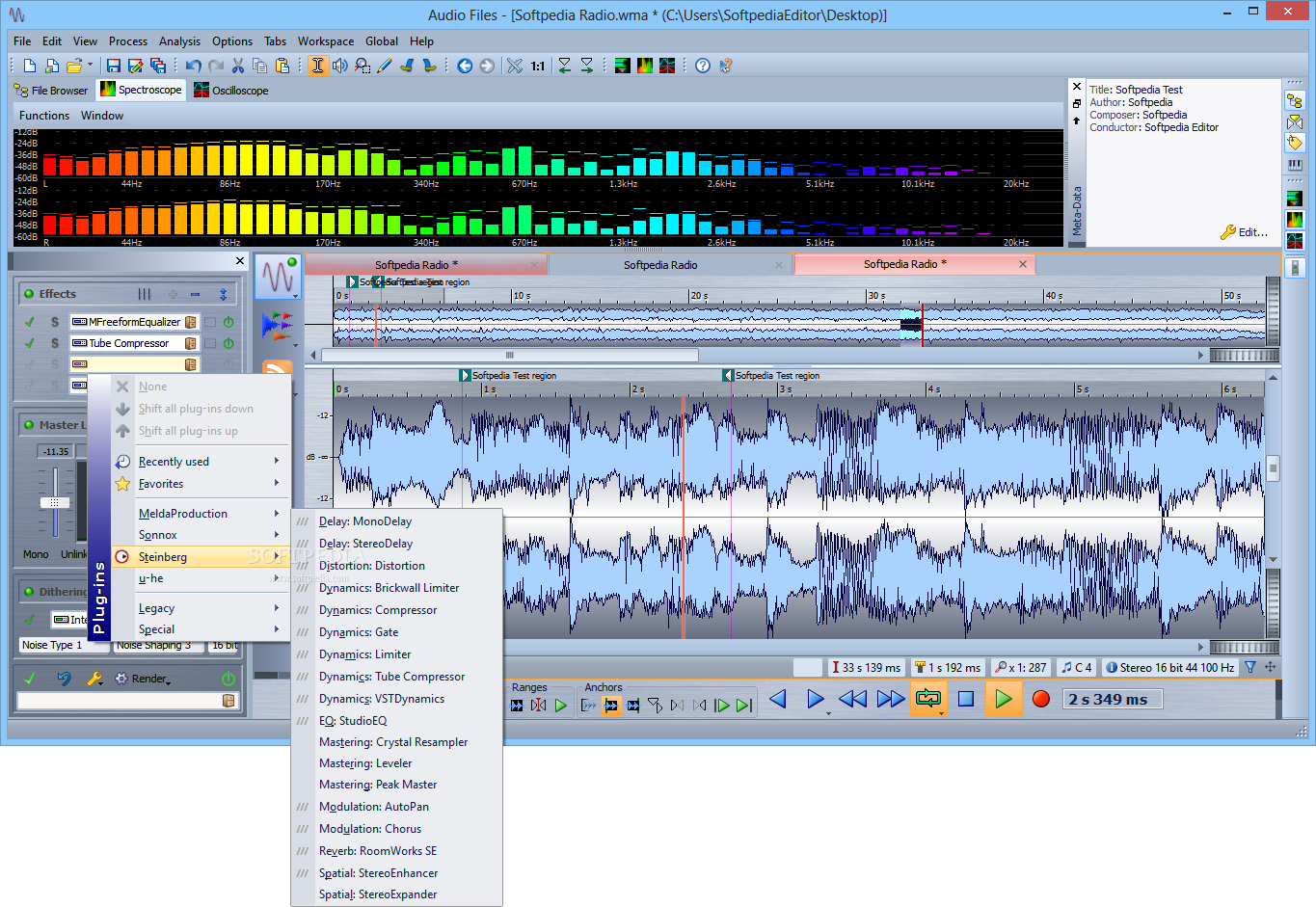Screen dimensions: 1316x907
Task: Click the wrench icon in render section
Action: point(94,679)
